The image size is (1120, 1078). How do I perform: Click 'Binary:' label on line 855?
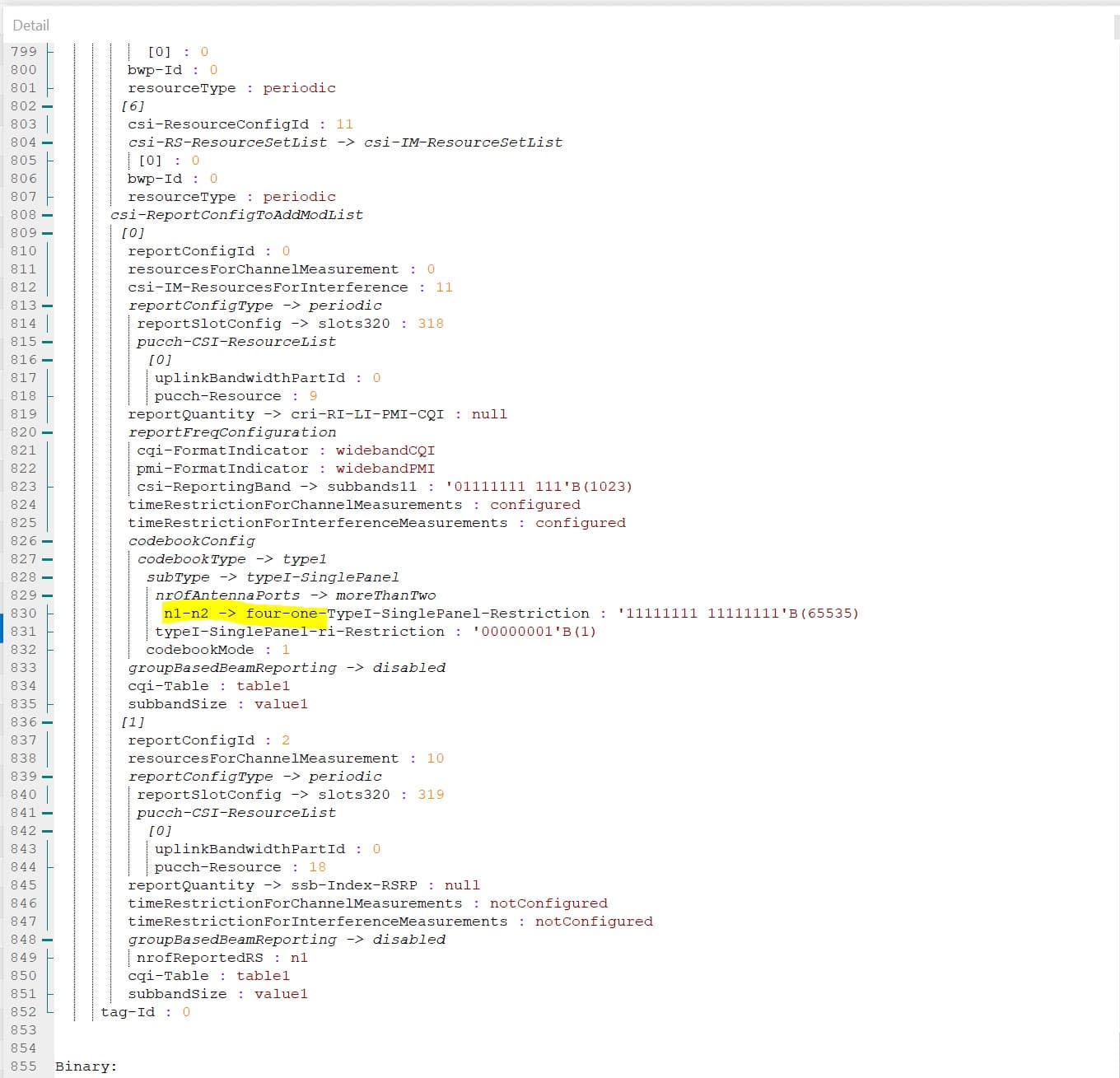click(x=86, y=1066)
